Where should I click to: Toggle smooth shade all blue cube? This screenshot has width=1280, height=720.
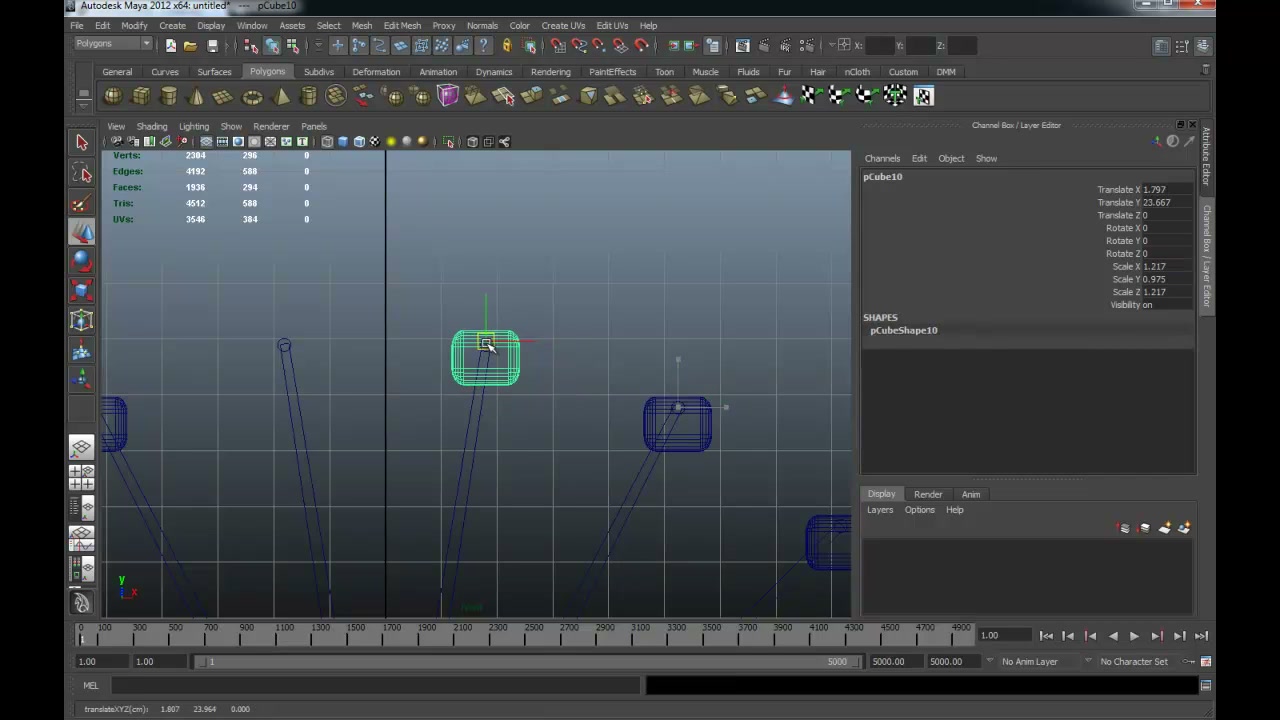point(343,142)
